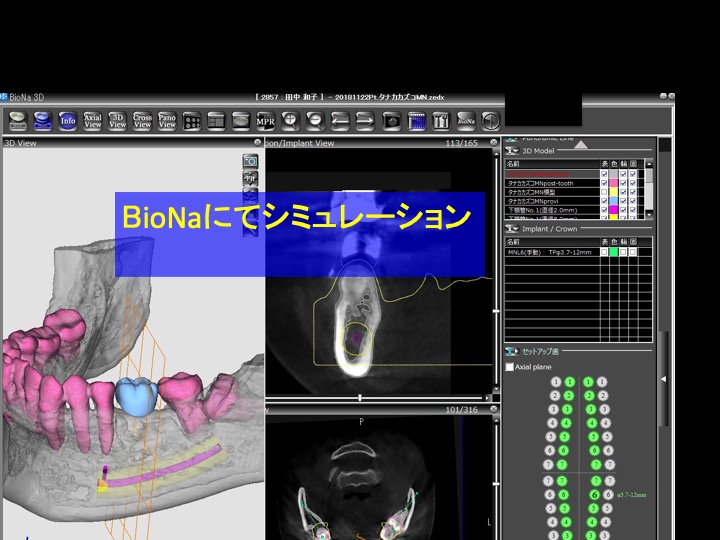Open the Axial View
720x540 pixels.
tap(92, 121)
